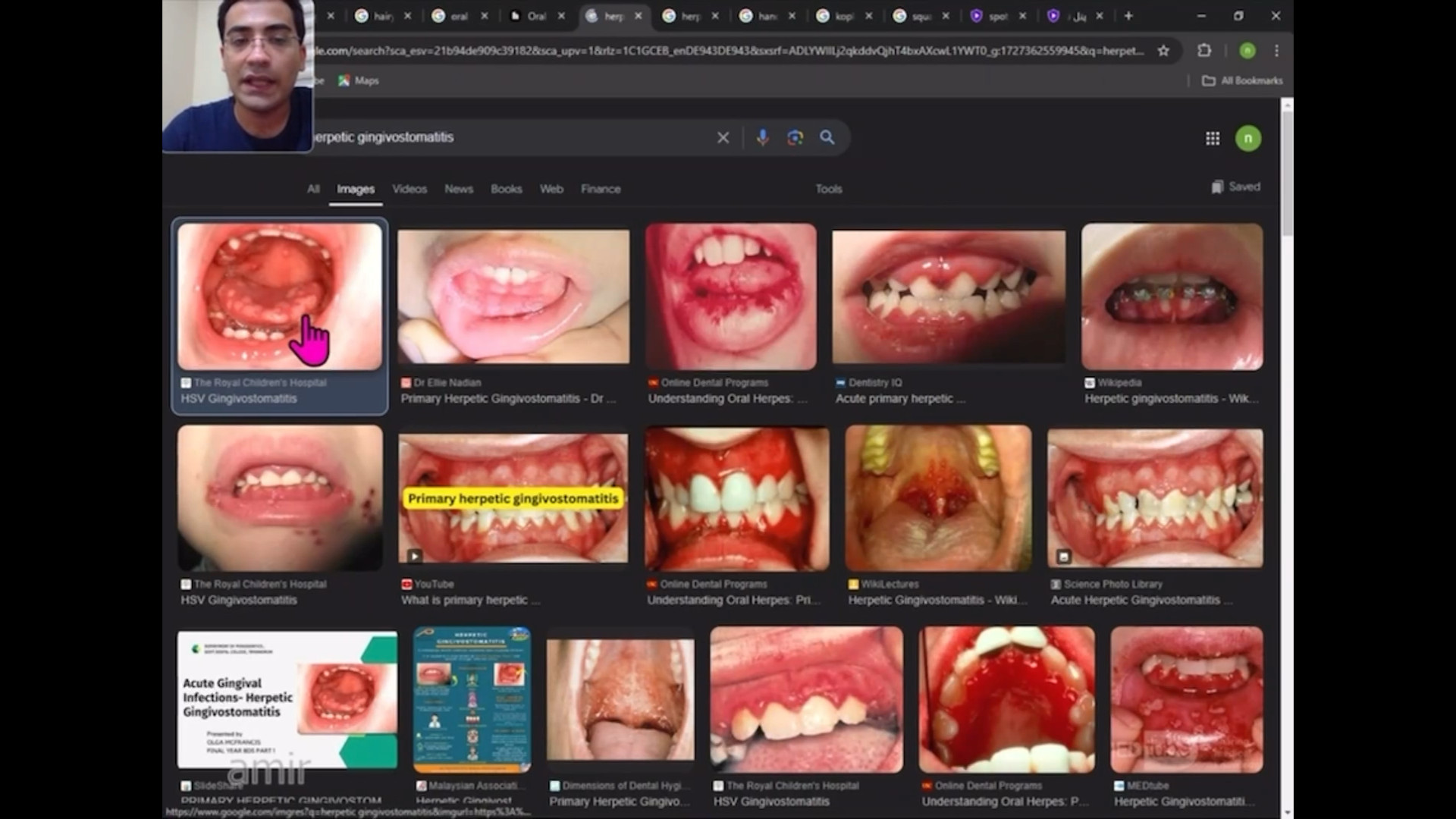
Task: Open the Maps bookmark
Action: click(x=359, y=80)
